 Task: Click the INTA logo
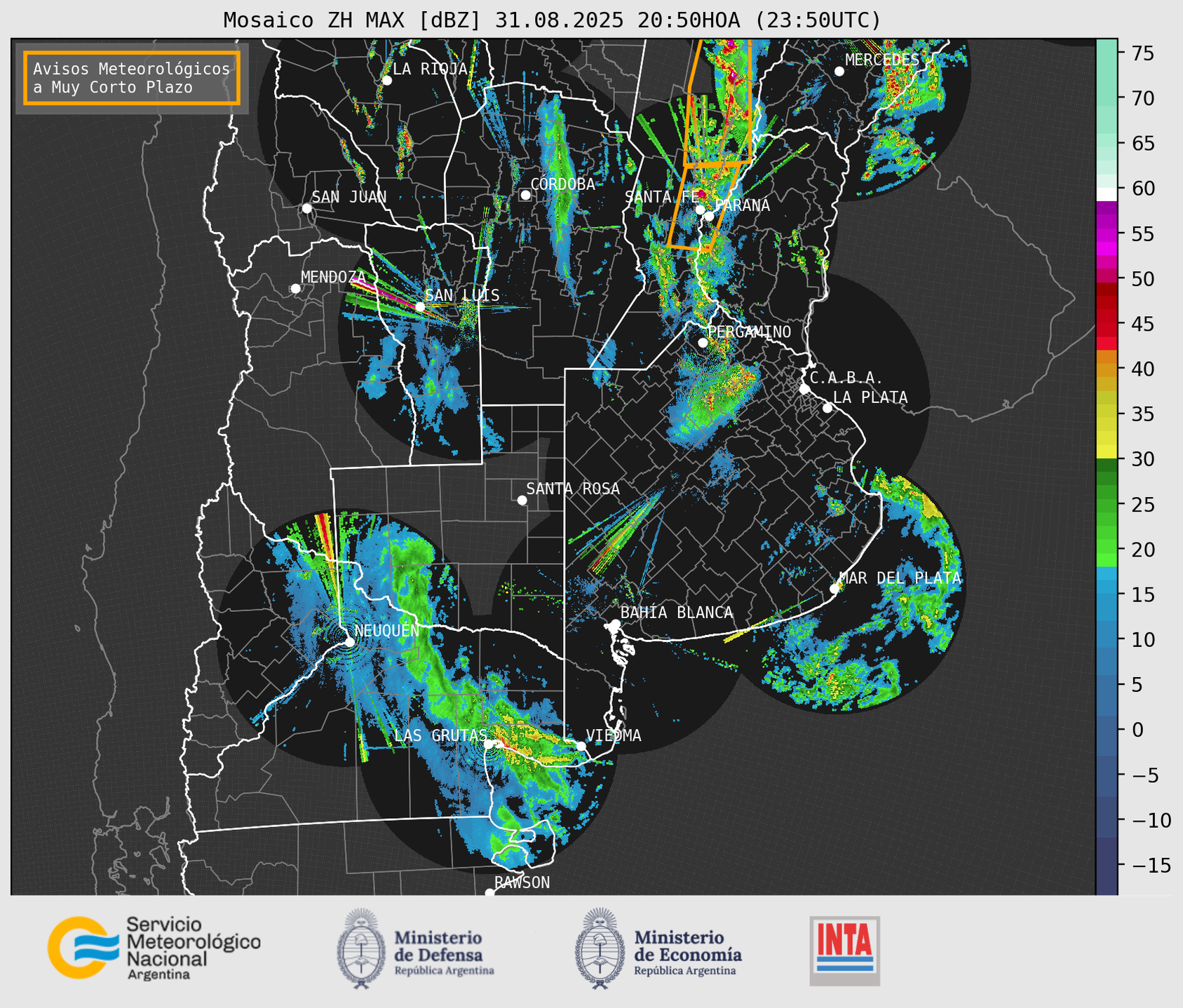(x=844, y=951)
